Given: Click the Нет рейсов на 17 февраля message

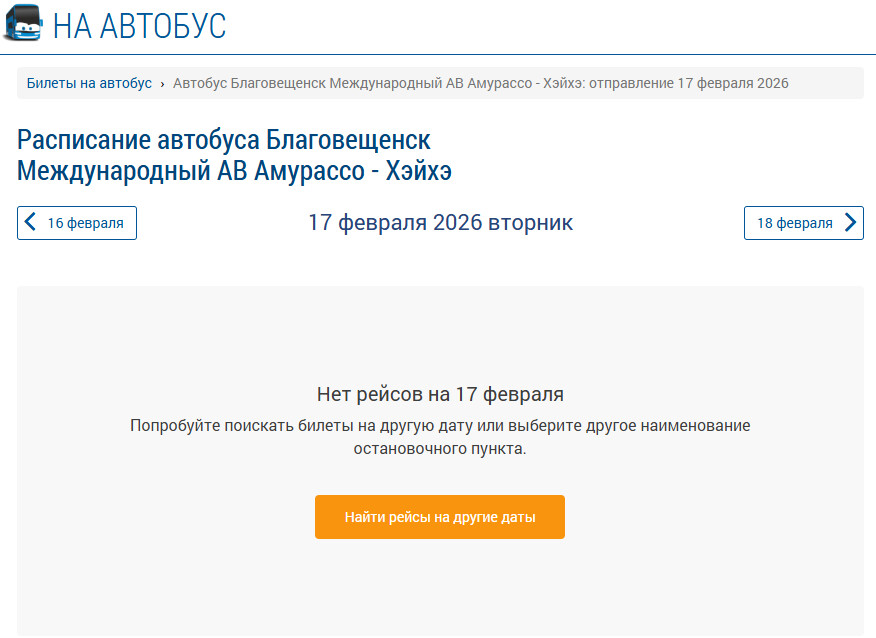Looking at the screenshot, I should (440, 394).
